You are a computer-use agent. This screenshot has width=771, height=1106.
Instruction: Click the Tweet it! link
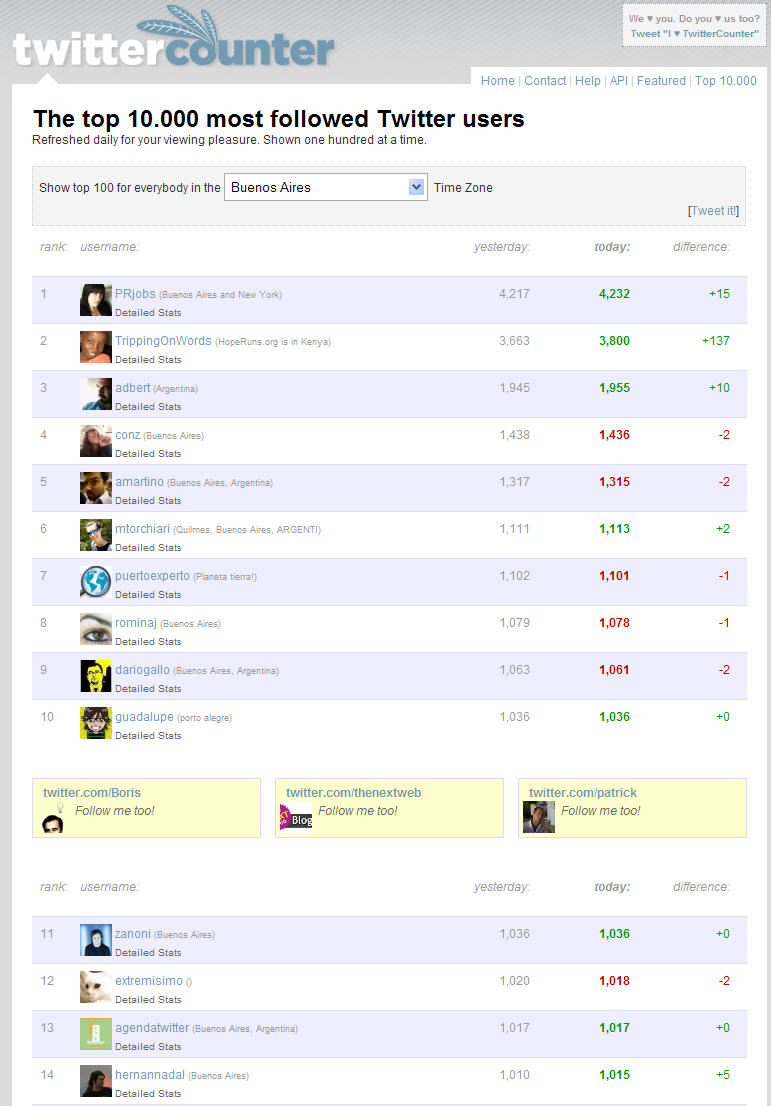714,211
